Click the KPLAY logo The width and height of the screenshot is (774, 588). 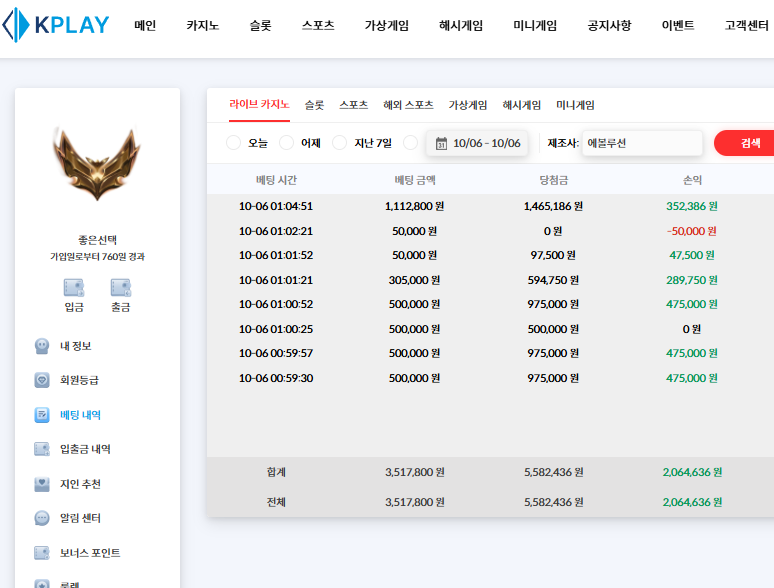click(55, 26)
